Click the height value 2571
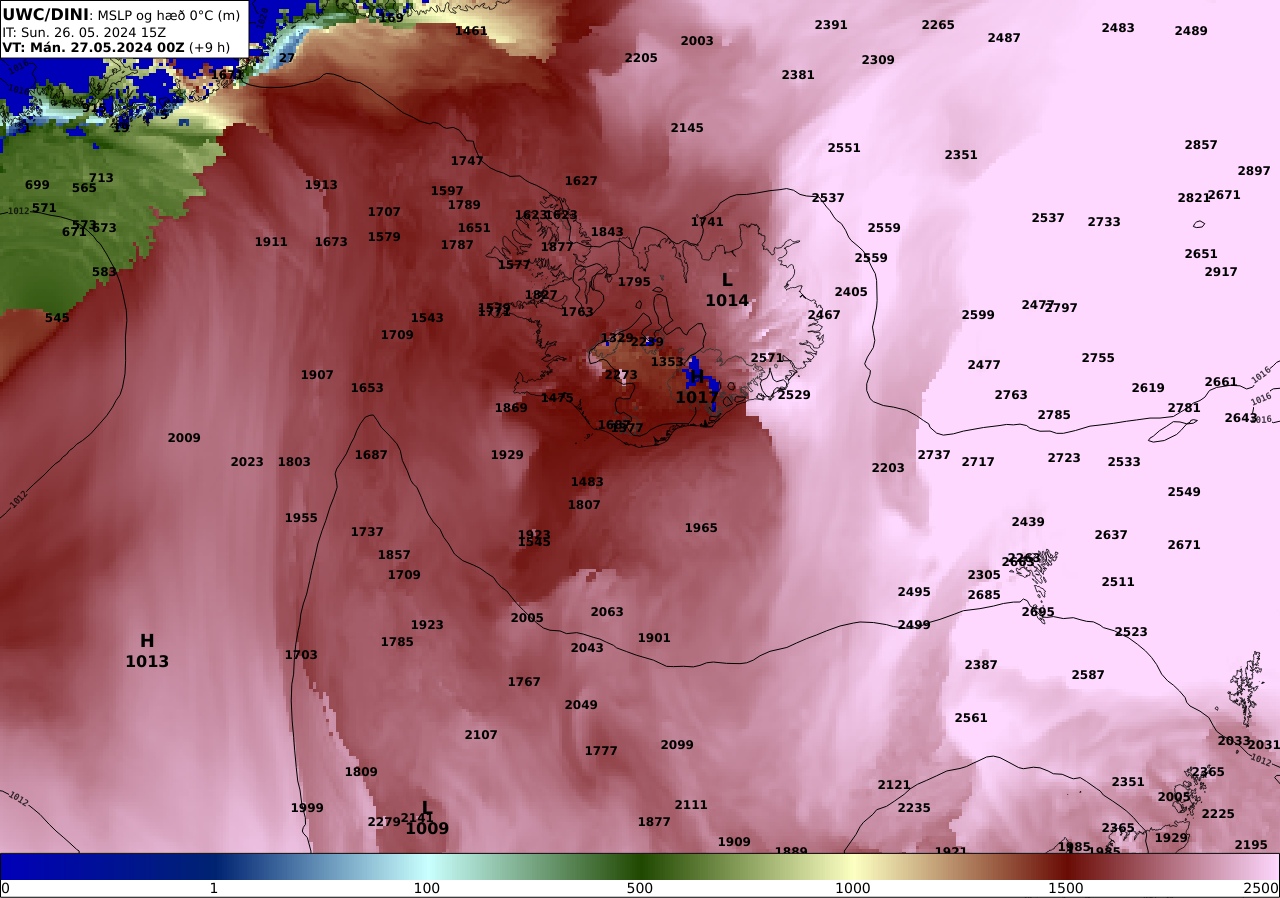Screen dimensions: 1280x898 [767, 358]
